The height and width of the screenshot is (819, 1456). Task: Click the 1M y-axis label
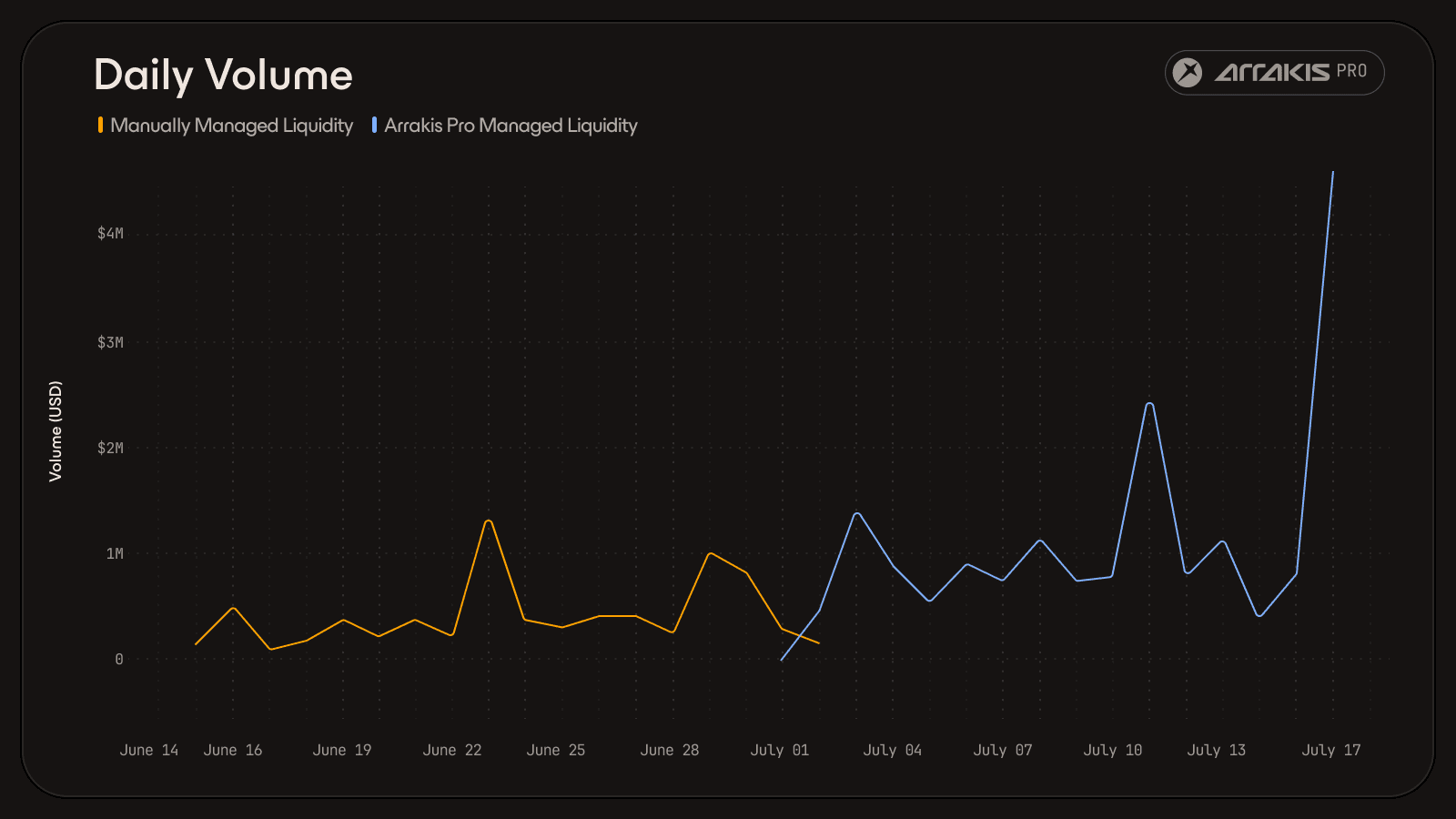(115, 553)
